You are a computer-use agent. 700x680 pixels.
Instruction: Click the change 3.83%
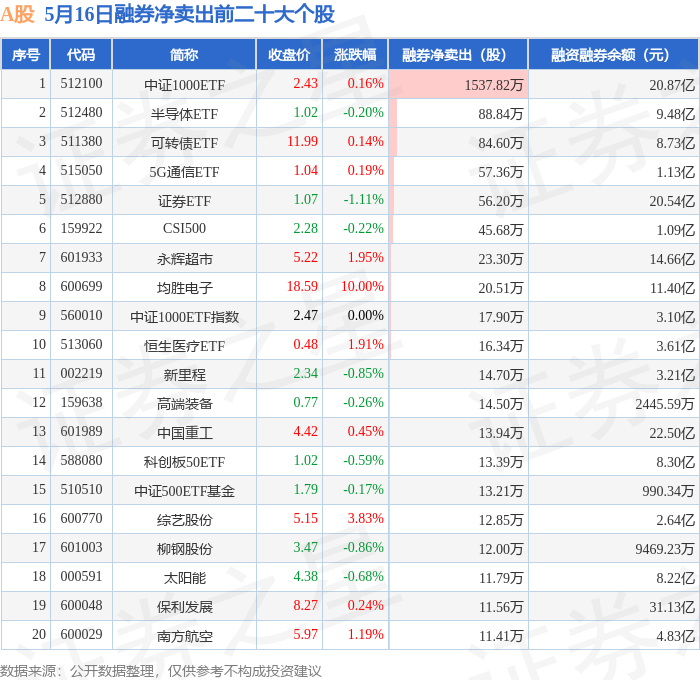click(365, 519)
